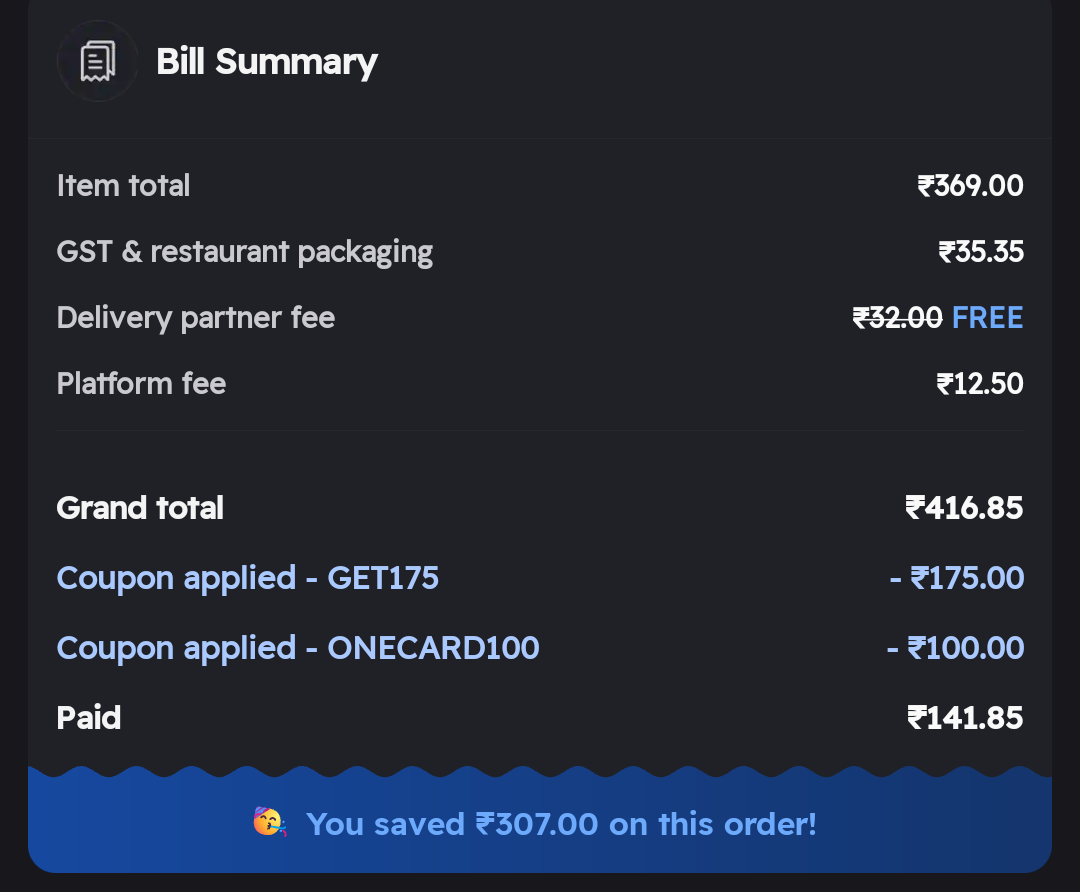Click the Coupon applied - ONECARD100 line

(298, 648)
